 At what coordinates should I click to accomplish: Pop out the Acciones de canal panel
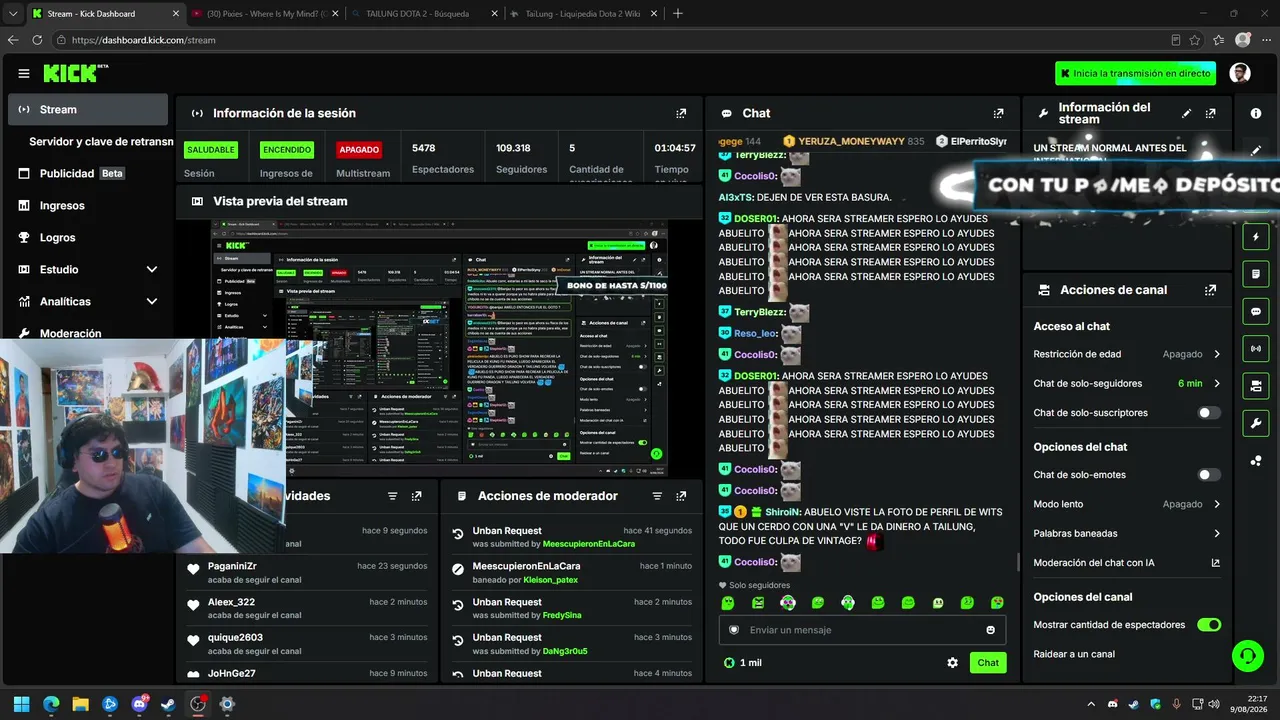pos(1211,290)
